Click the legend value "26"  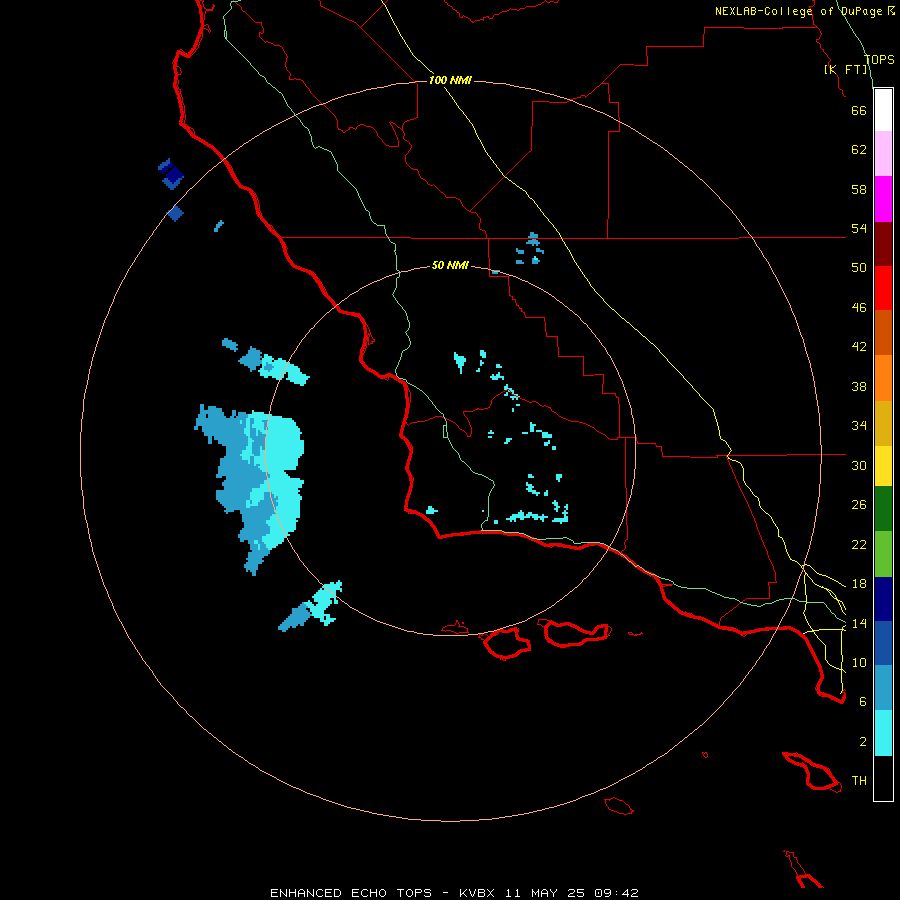coord(859,505)
